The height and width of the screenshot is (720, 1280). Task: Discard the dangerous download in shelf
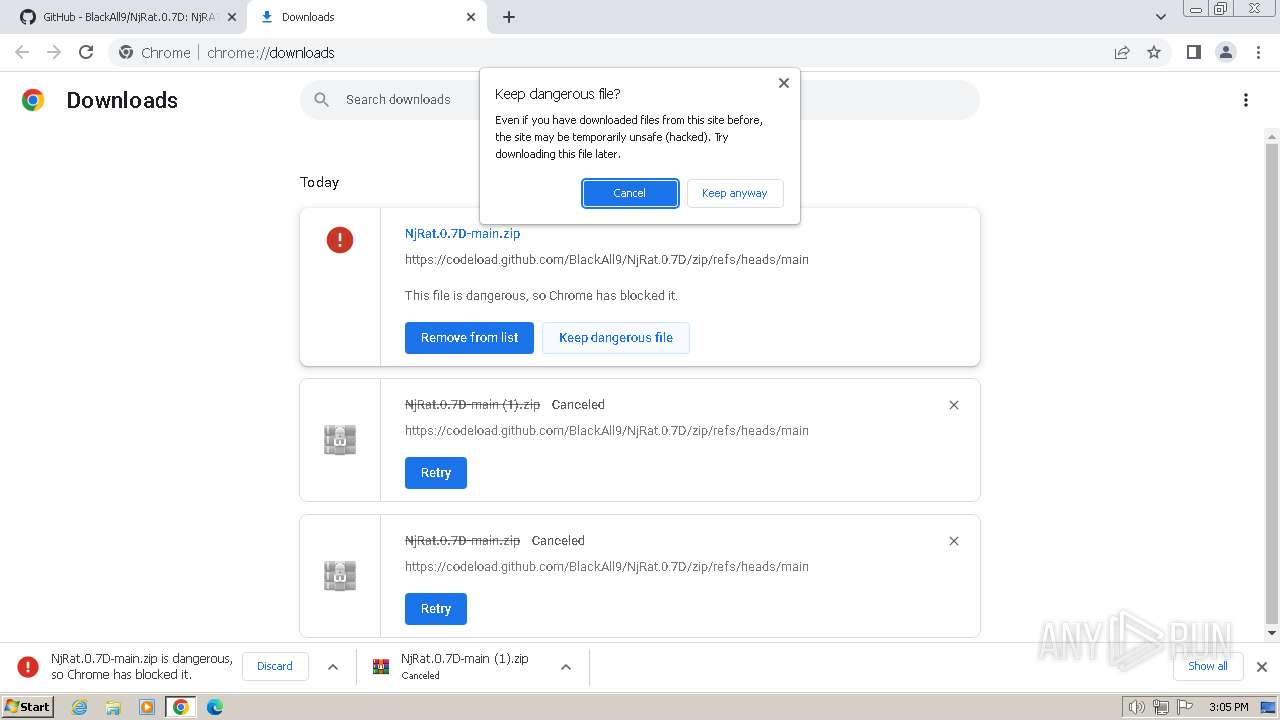[x=275, y=666]
